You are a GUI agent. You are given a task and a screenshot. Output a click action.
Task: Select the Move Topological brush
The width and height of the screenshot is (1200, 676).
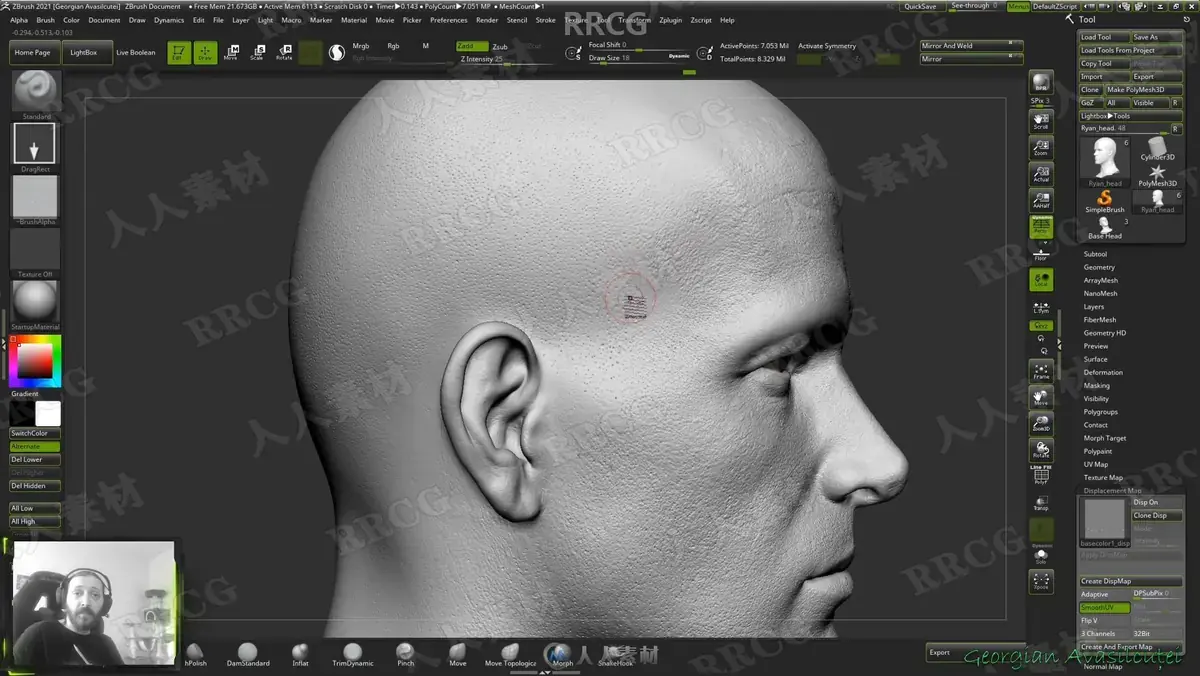[510, 655]
